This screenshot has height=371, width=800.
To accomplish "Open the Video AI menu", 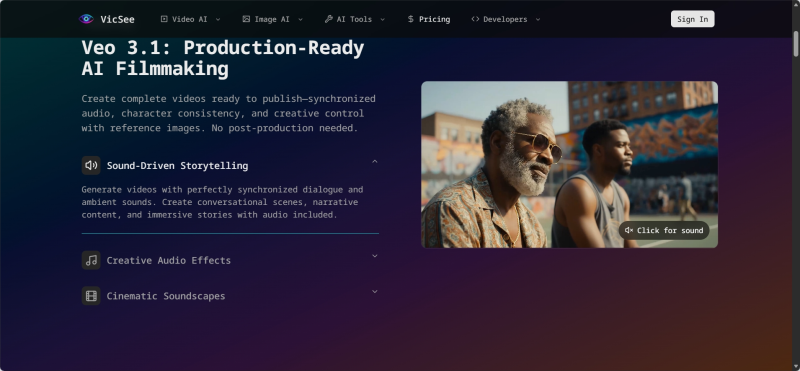I will pyautogui.click(x=190, y=19).
